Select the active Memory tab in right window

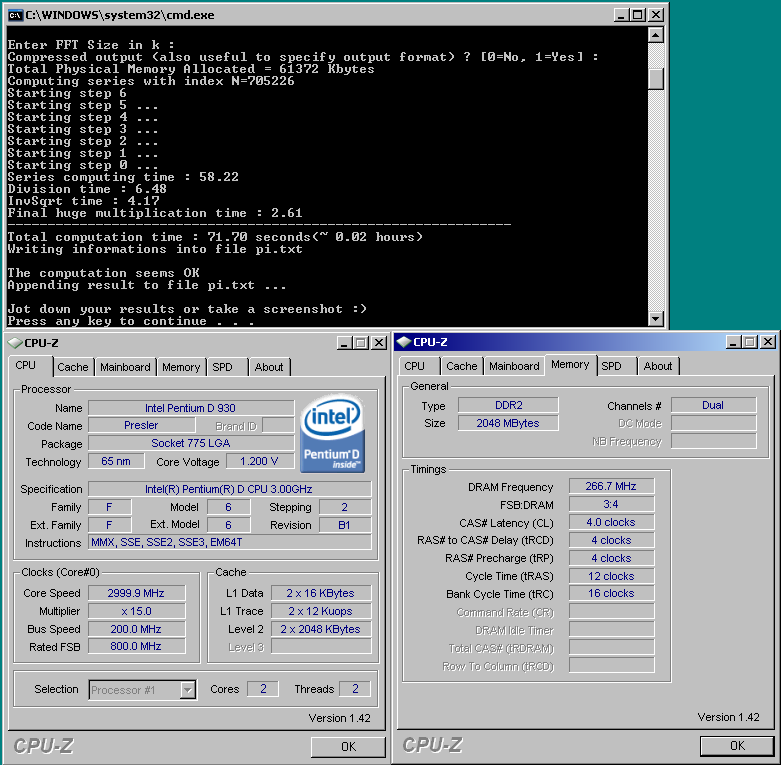click(x=570, y=364)
